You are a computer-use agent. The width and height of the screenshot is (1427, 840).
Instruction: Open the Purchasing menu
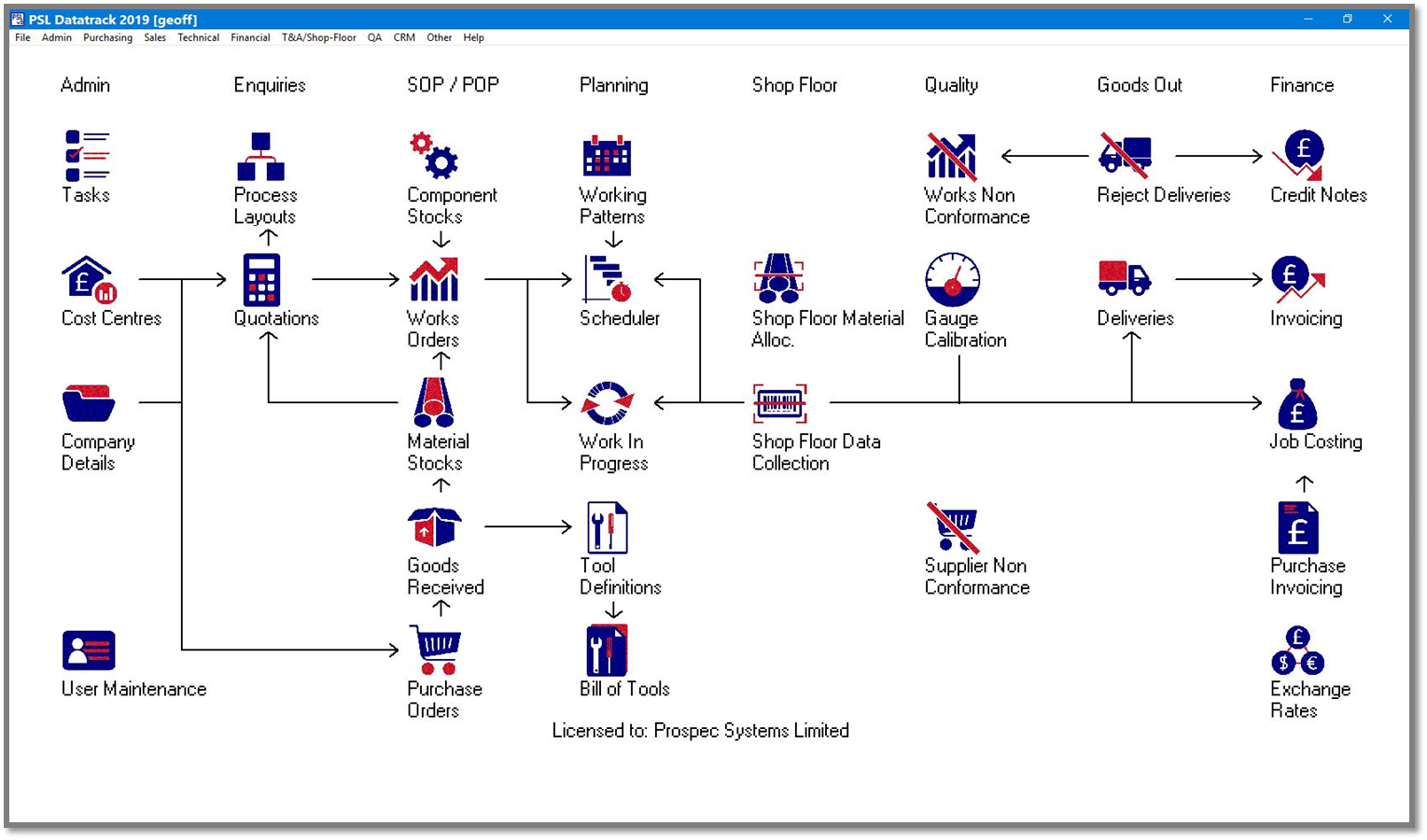tap(107, 38)
